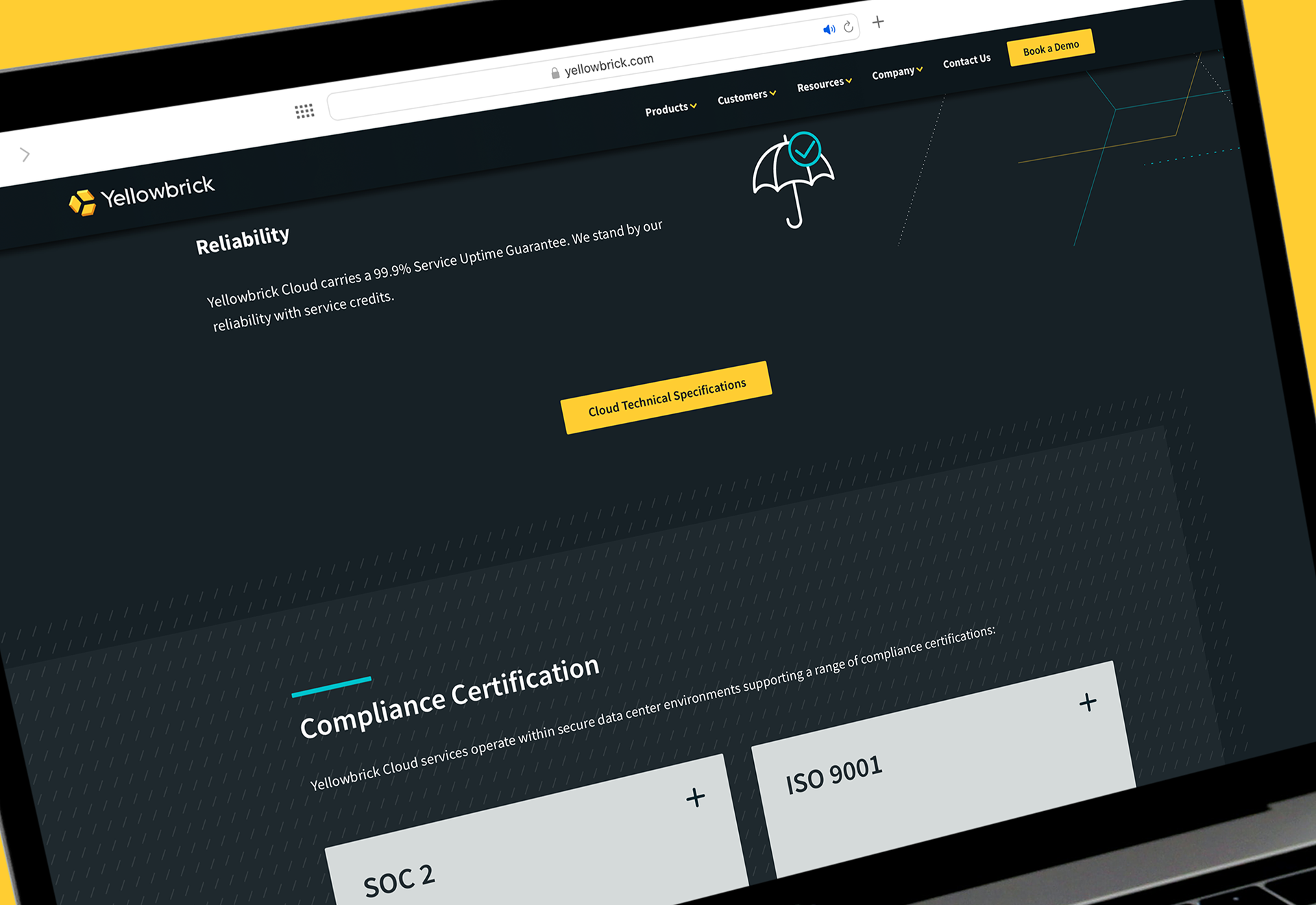
Task: Expand the Company menu
Action: [897, 72]
